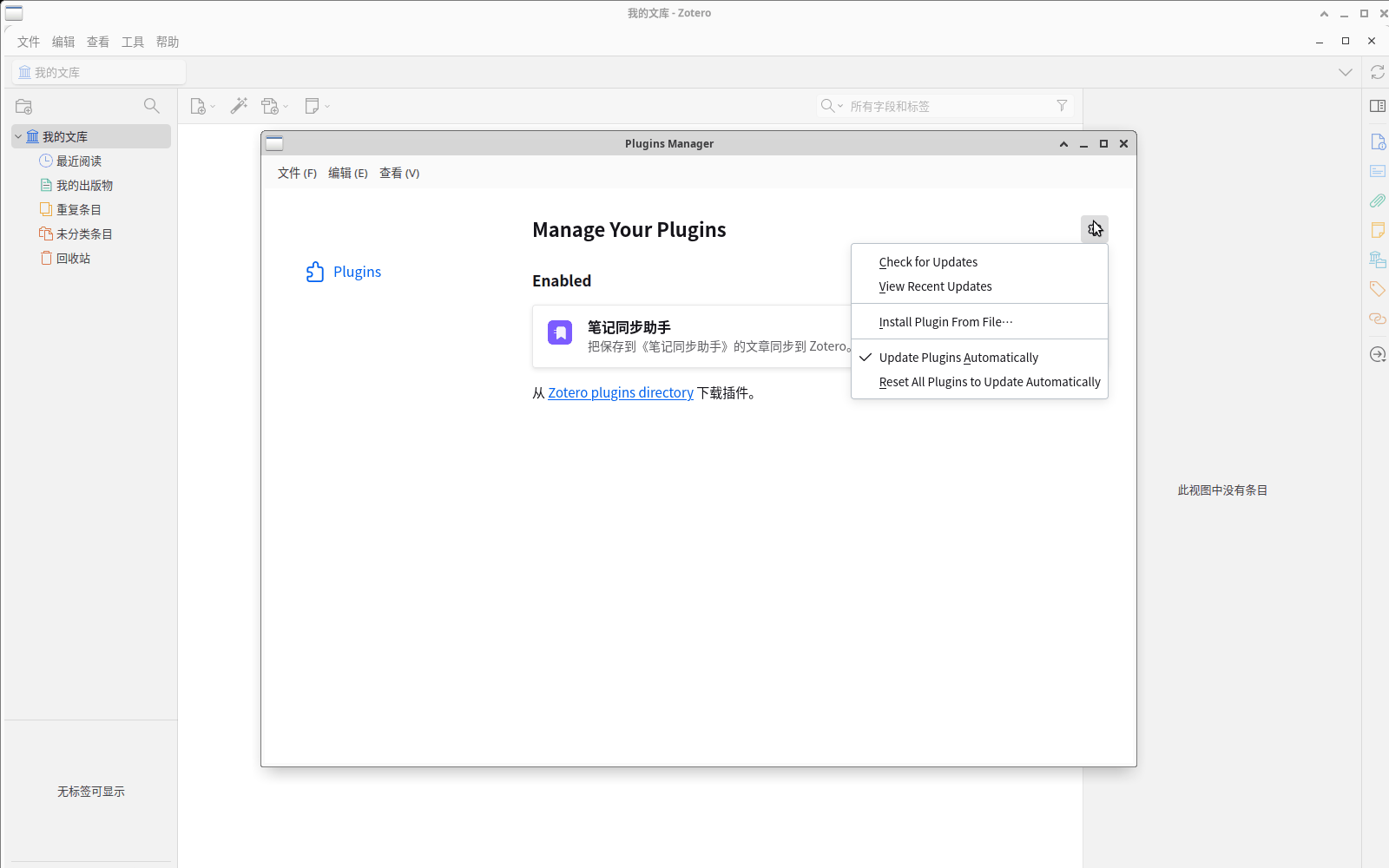Open the 查看 menu in Zotero

coord(98,42)
